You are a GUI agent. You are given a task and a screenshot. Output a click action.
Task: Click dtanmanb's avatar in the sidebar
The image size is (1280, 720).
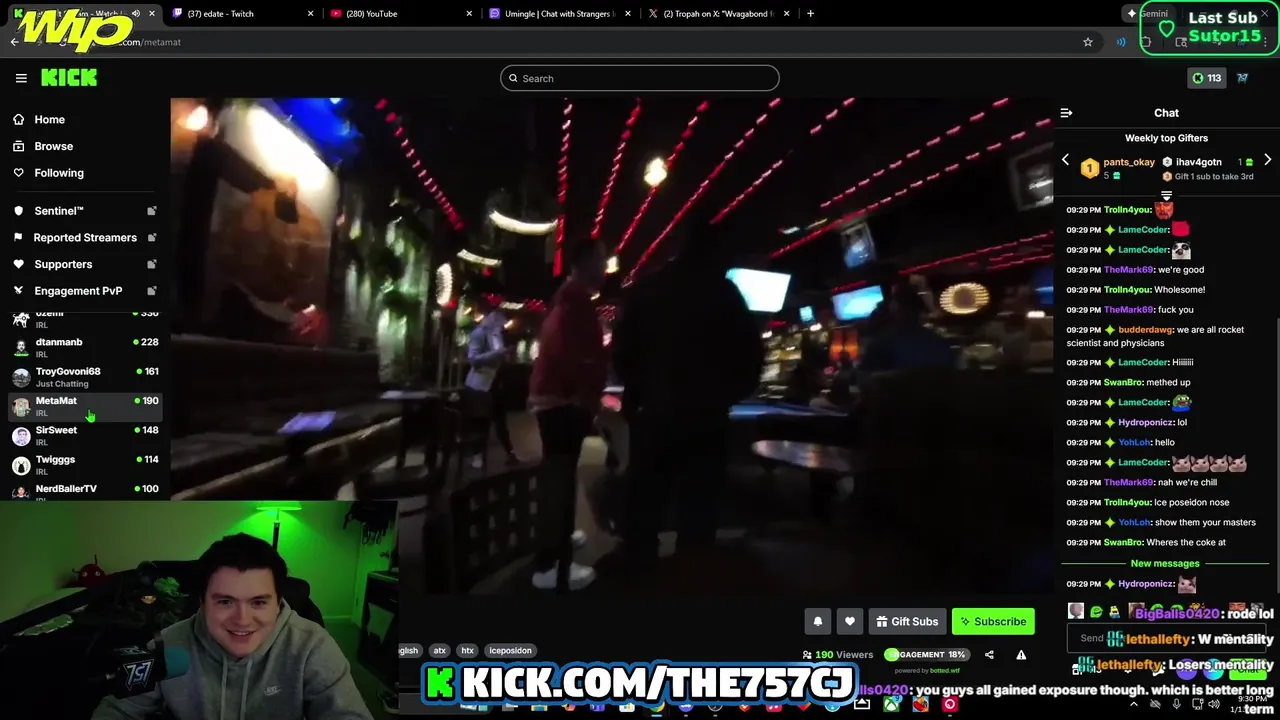21,348
